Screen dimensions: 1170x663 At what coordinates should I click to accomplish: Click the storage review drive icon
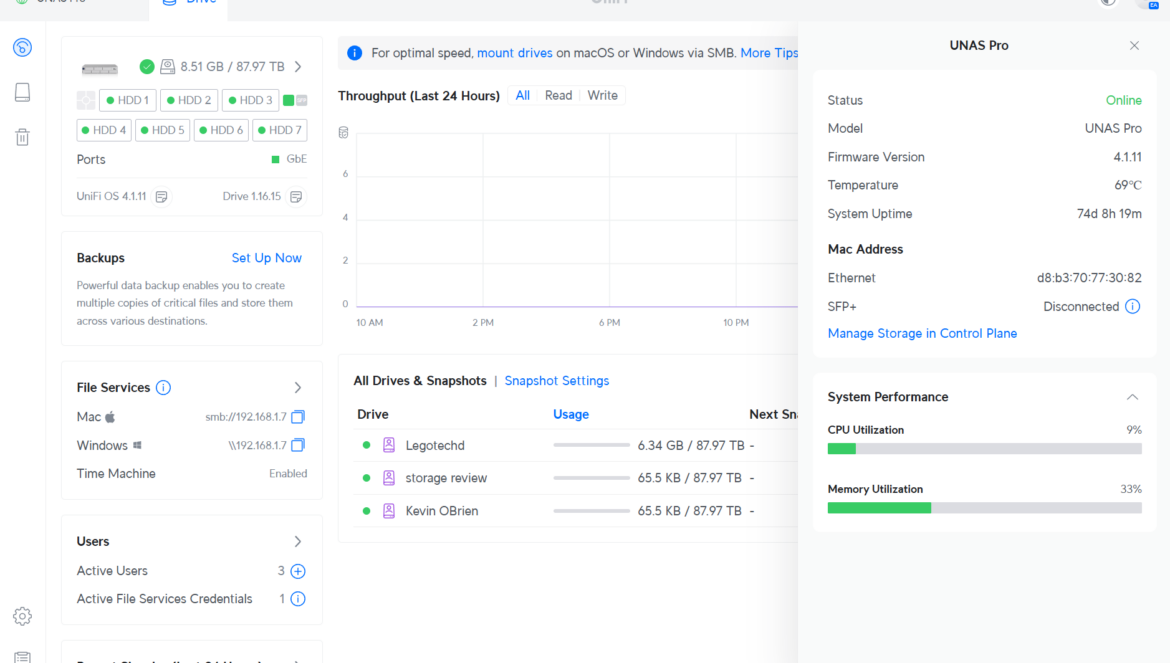pyautogui.click(x=389, y=478)
